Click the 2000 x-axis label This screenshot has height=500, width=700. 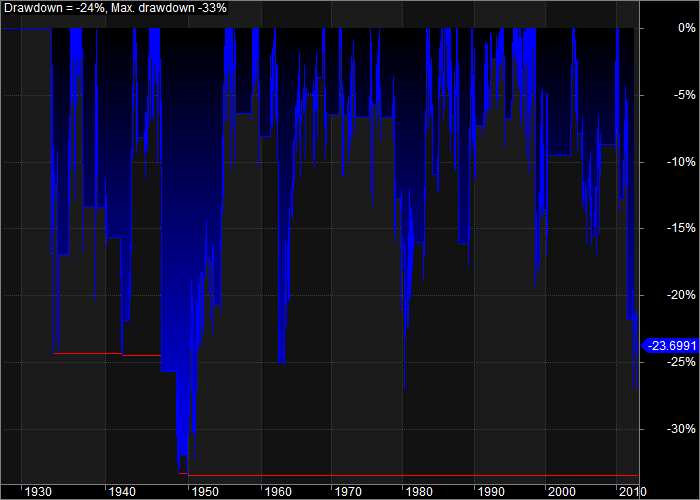pos(562,492)
